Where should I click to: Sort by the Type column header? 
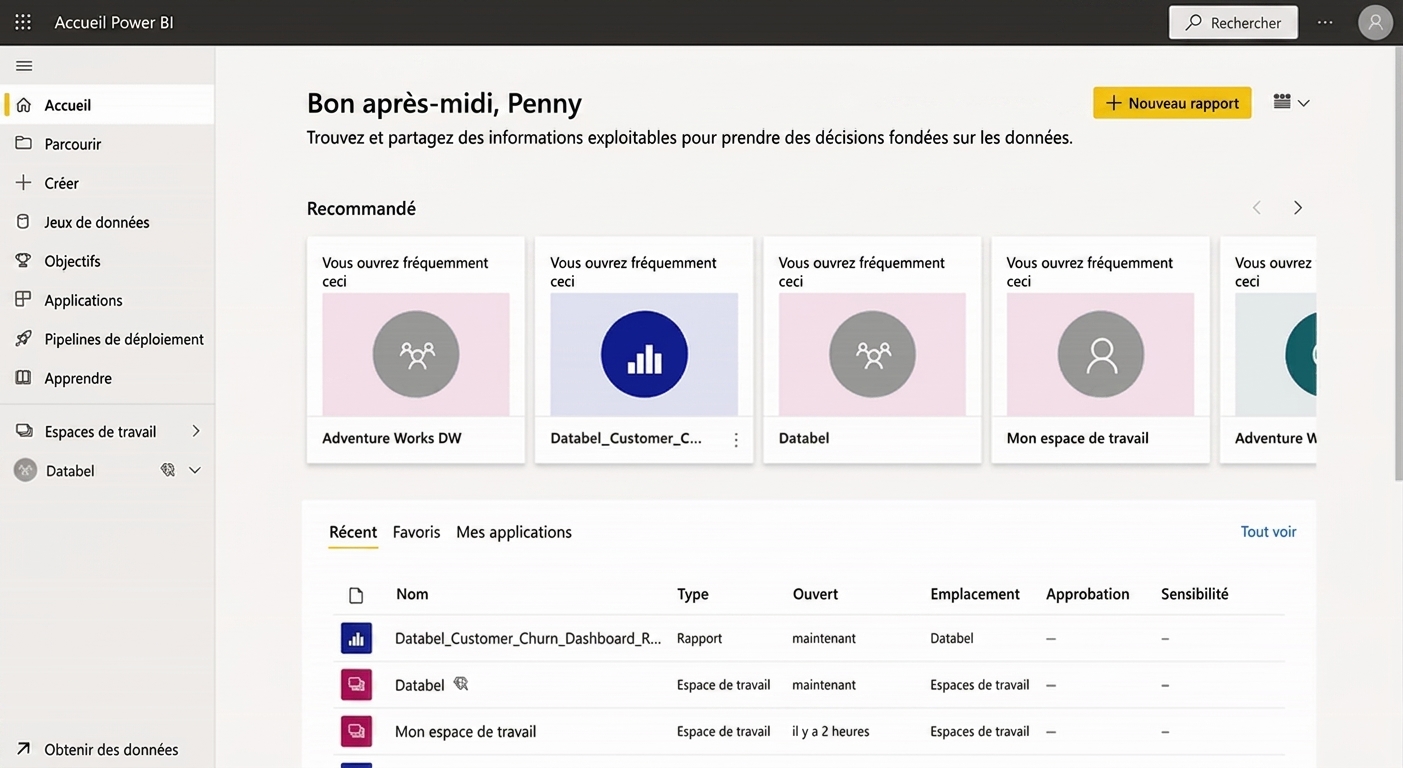point(693,594)
